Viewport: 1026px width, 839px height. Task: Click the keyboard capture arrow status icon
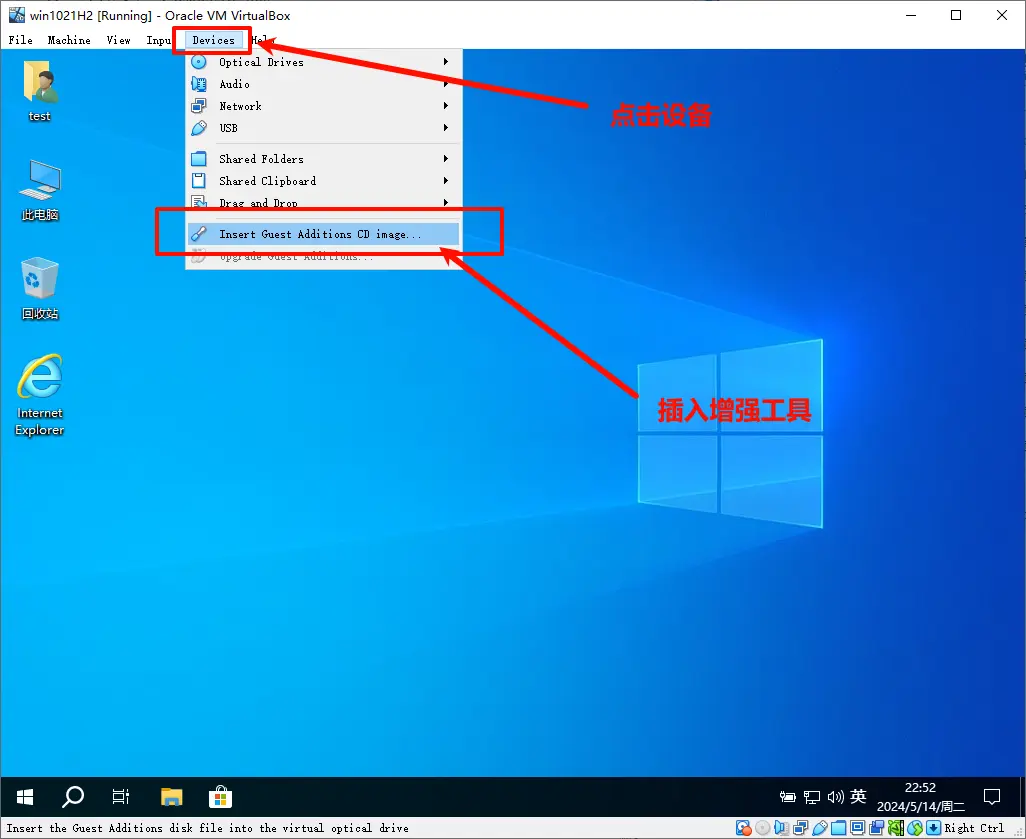click(934, 828)
